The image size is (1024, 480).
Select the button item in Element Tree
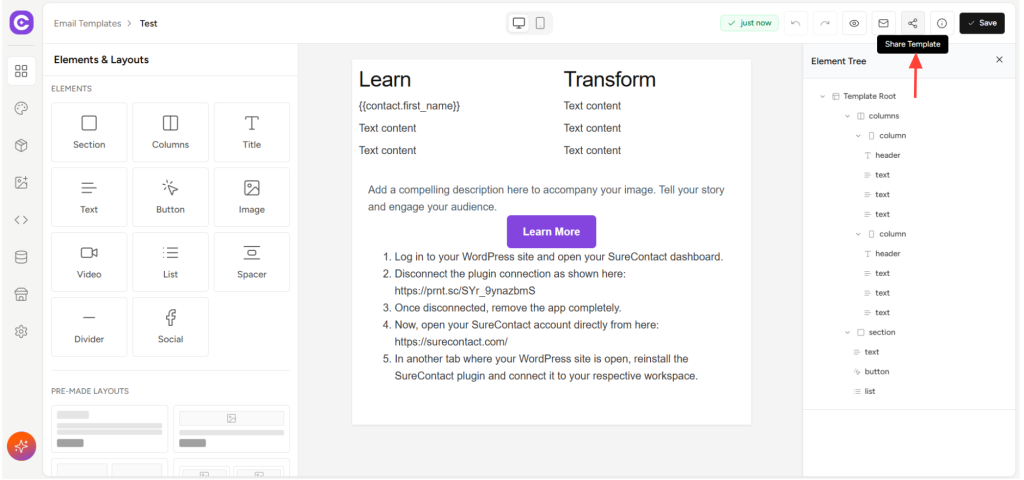(x=876, y=371)
